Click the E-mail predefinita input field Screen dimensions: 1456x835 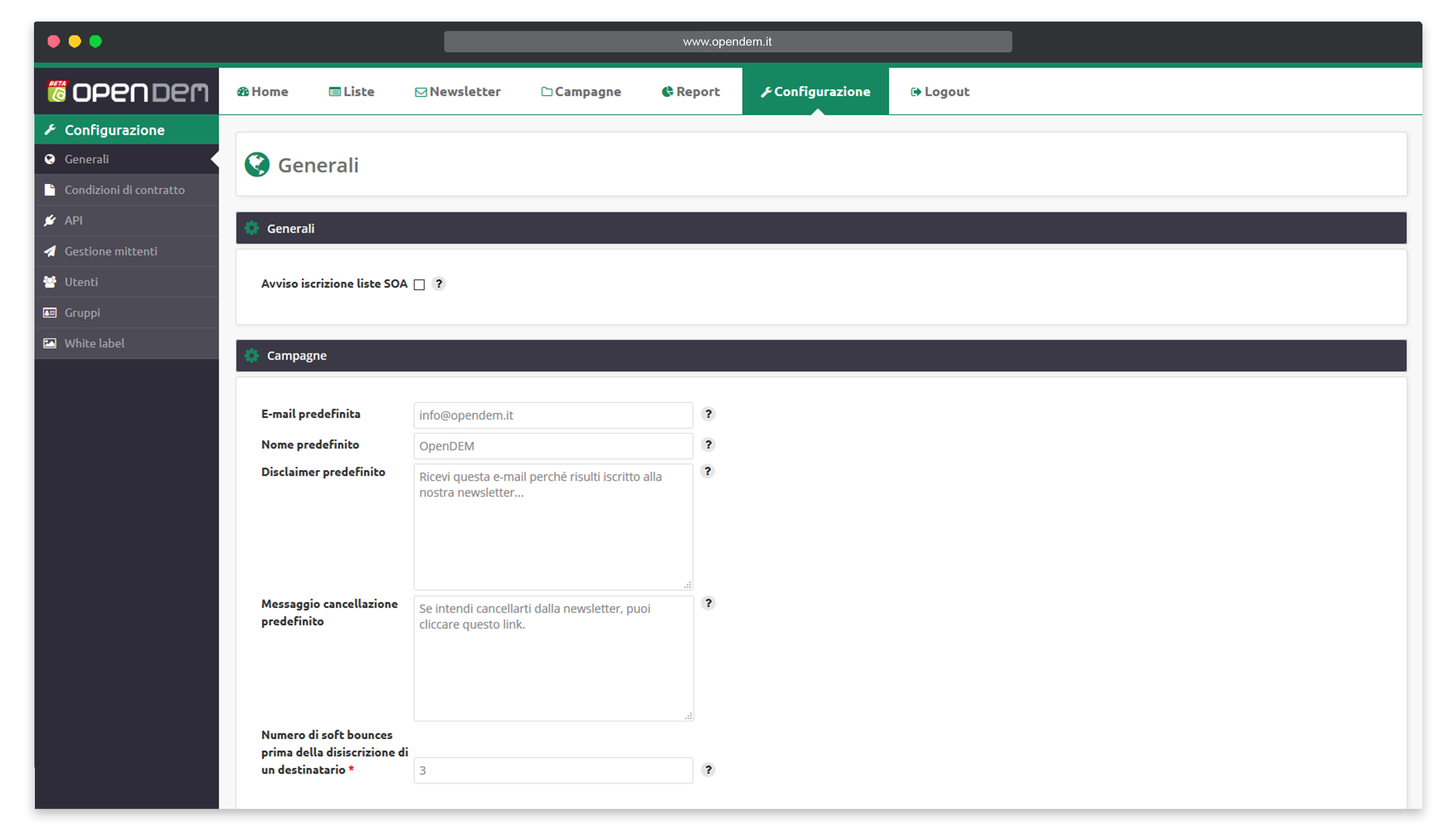pos(553,415)
